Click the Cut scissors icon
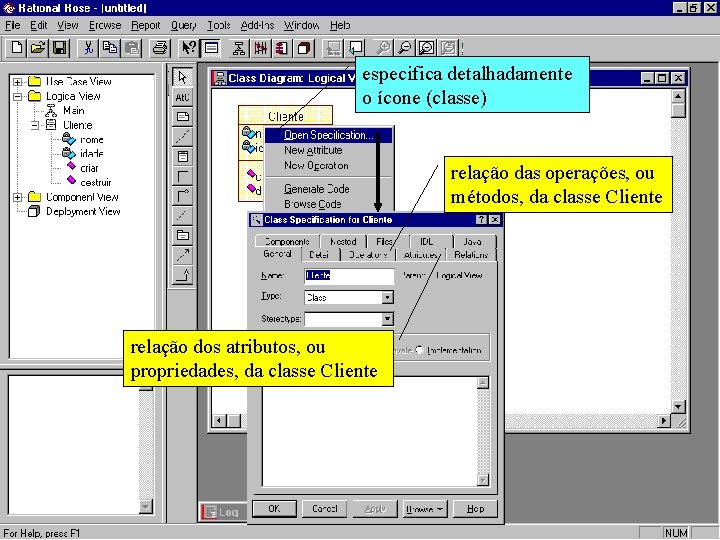 point(88,48)
